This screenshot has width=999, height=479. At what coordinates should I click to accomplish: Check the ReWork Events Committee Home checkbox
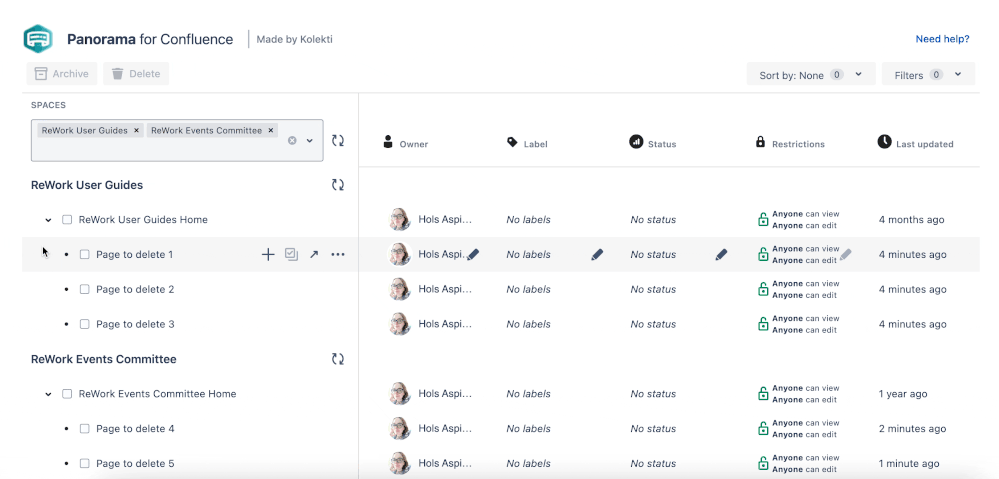(x=67, y=394)
